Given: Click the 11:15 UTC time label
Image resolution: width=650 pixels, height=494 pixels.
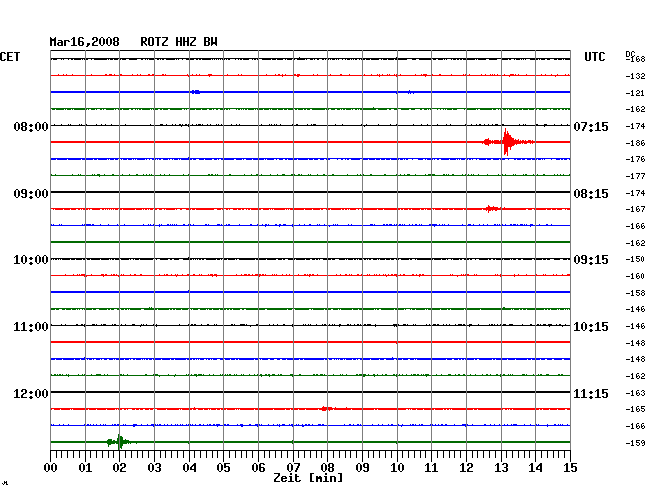Looking at the screenshot, I should point(591,393).
